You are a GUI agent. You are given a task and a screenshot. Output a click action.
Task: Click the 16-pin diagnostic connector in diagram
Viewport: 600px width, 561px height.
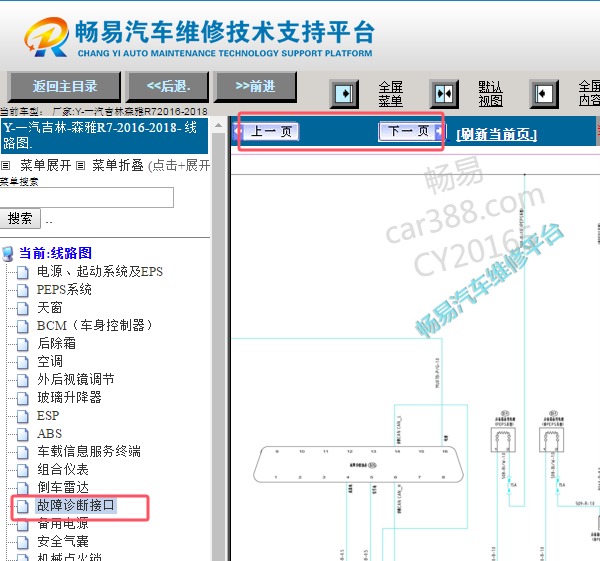coord(359,465)
